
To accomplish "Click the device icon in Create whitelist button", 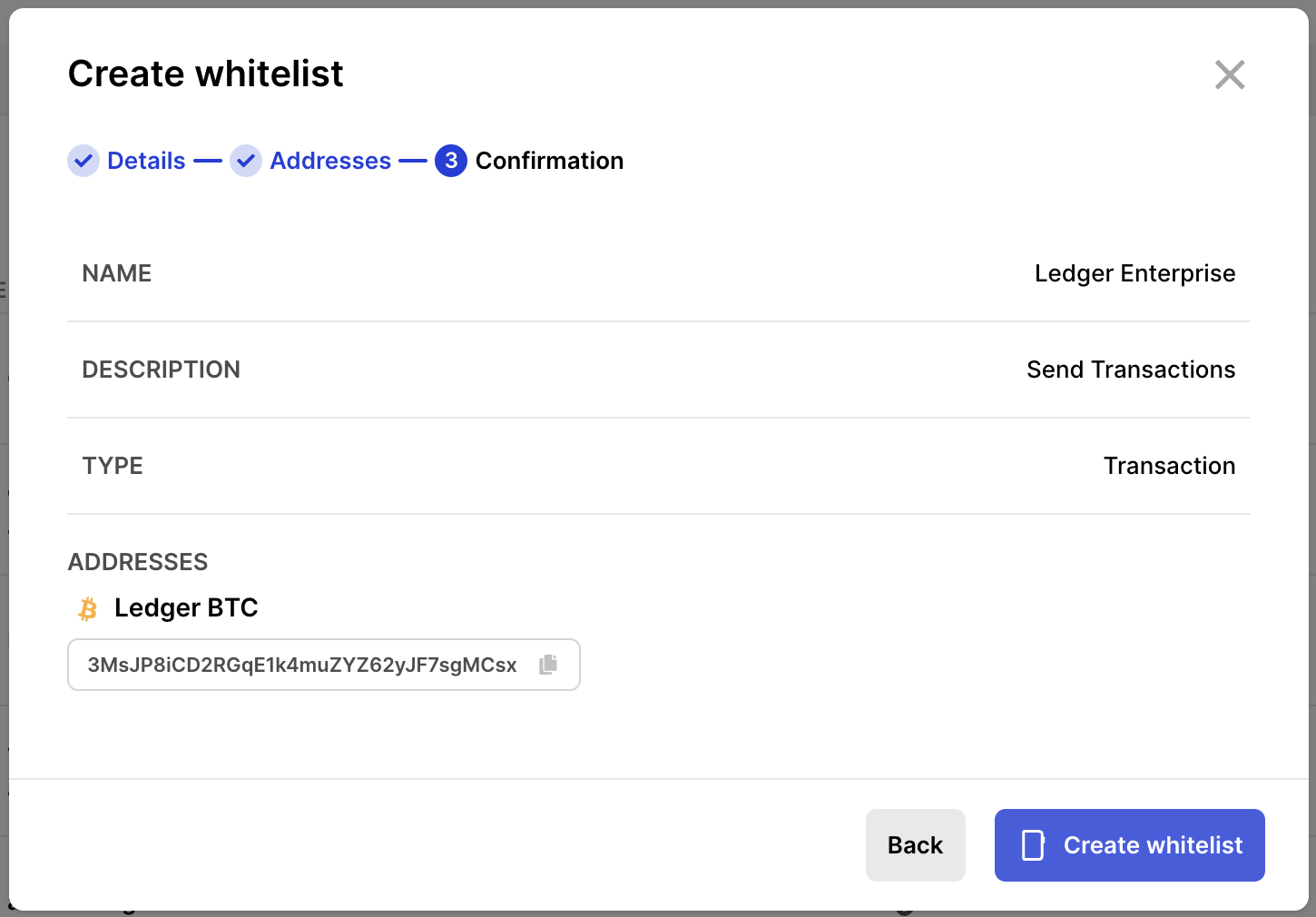I will pyautogui.click(x=1033, y=845).
